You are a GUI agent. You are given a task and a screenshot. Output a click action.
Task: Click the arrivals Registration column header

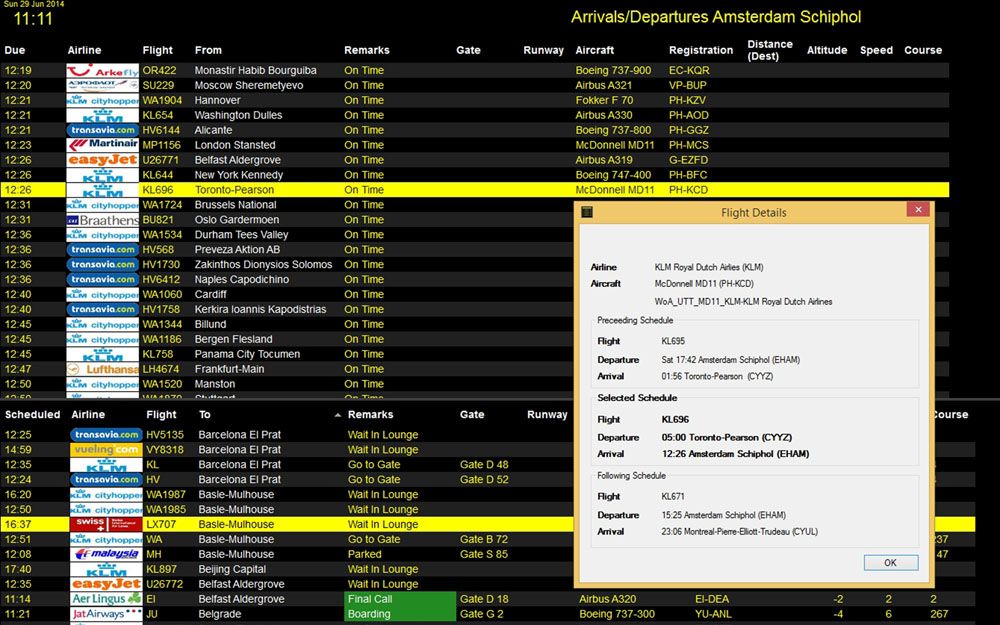pyautogui.click(x=700, y=50)
